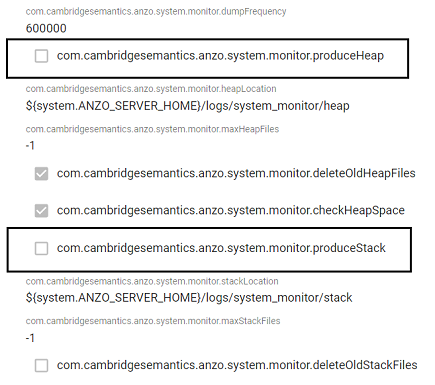Click the small maxHeapFiles field caption
Image resolution: width=435 pixels, height=385 pixels.
152,129
